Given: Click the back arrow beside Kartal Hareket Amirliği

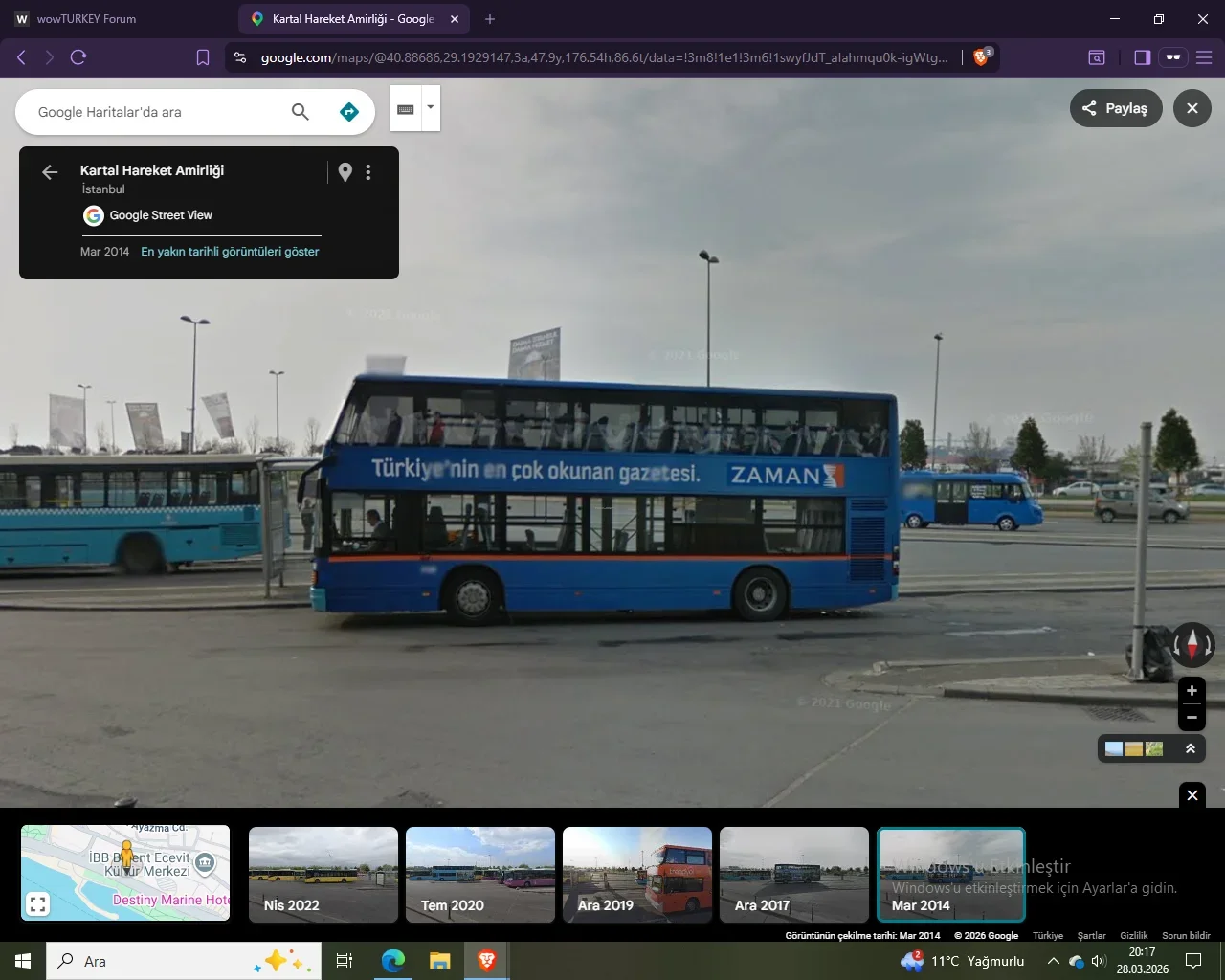Looking at the screenshot, I should (x=50, y=172).
